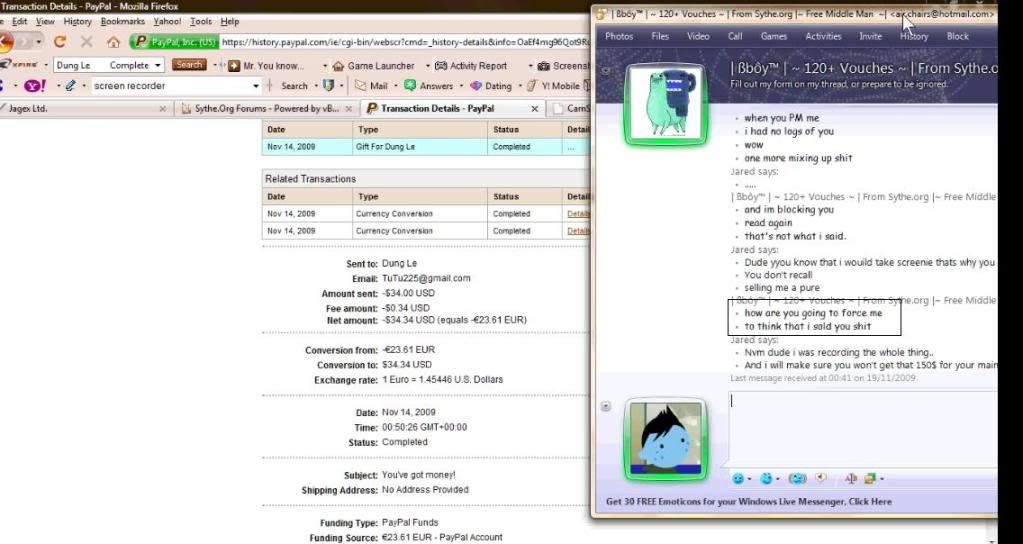Collapse the contact display picture arrow
This screenshot has height=544, width=1023.
point(606,70)
